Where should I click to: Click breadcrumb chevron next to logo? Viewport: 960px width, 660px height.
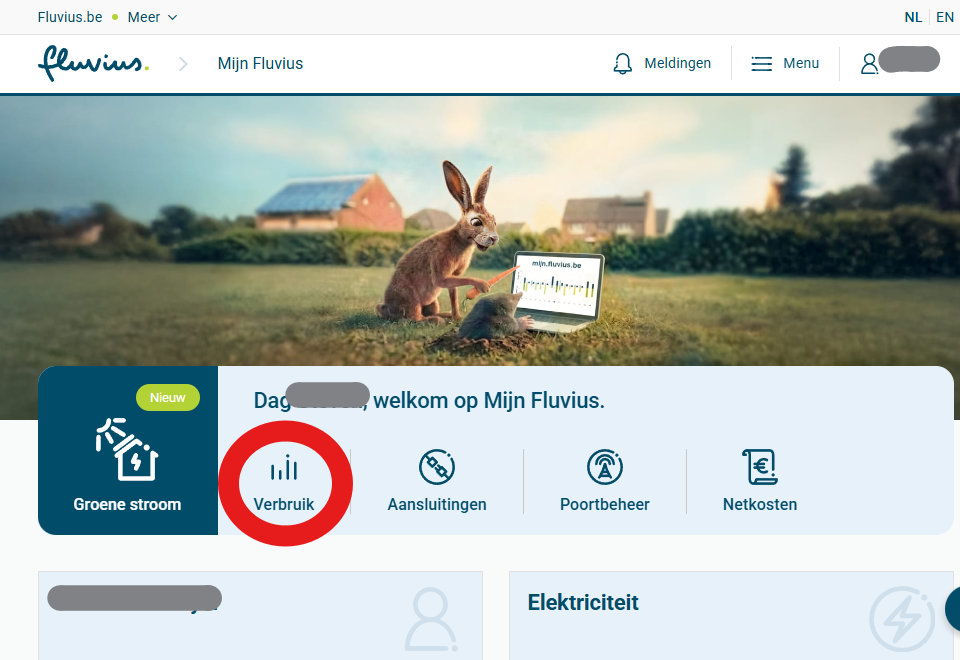(x=183, y=64)
